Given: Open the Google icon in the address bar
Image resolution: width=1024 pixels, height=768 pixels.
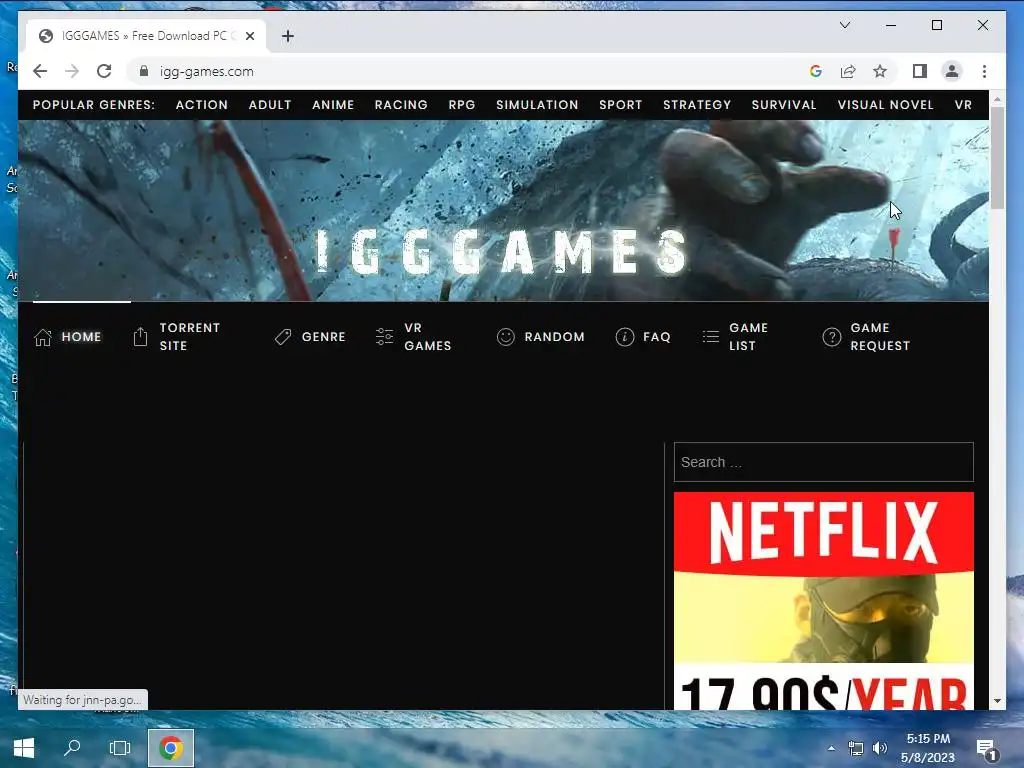Looking at the screenshot, I should click(x=816, y=71).
